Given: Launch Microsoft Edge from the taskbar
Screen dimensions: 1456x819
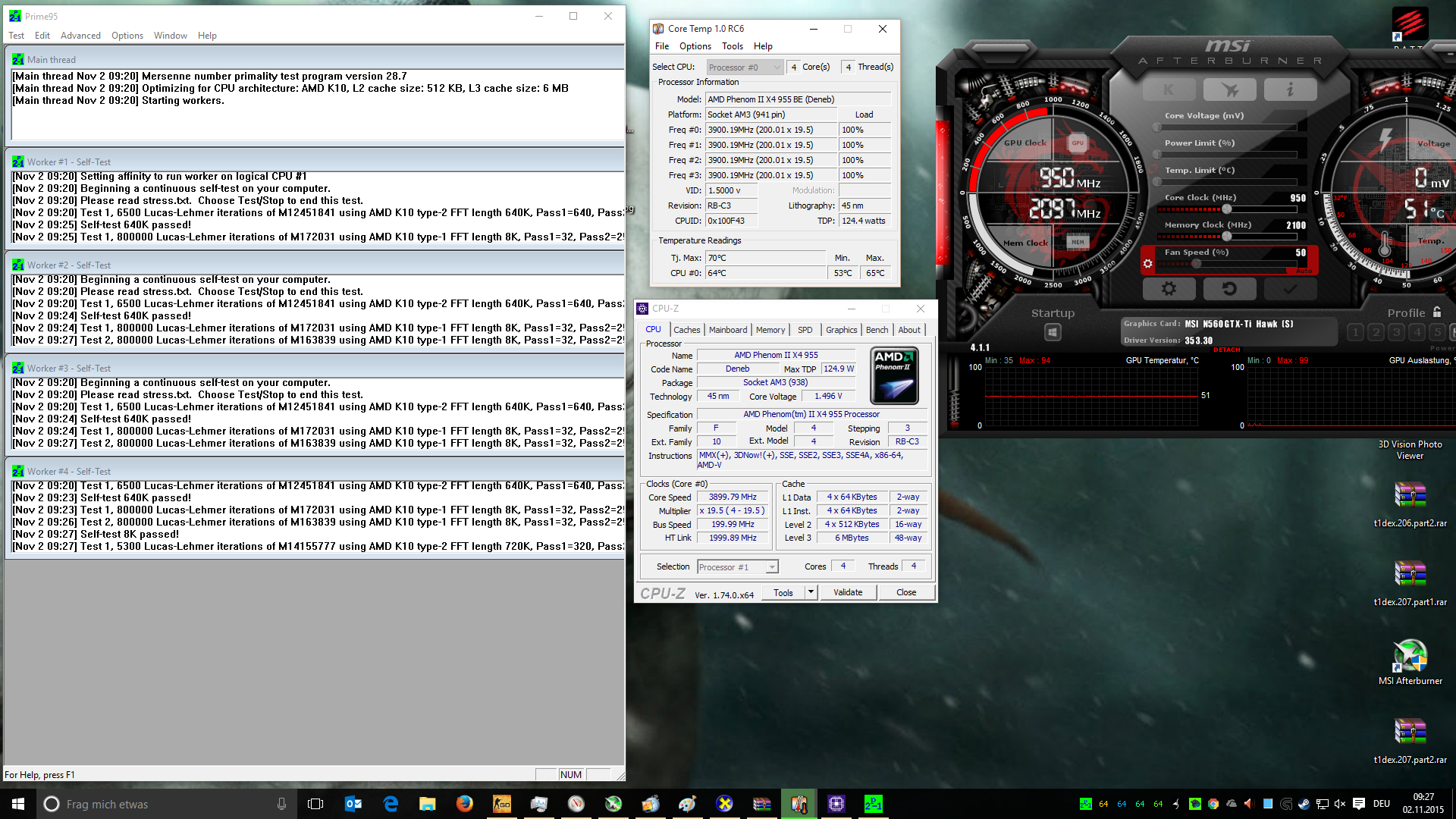Looking at the screenshot, I should (391, 804).
